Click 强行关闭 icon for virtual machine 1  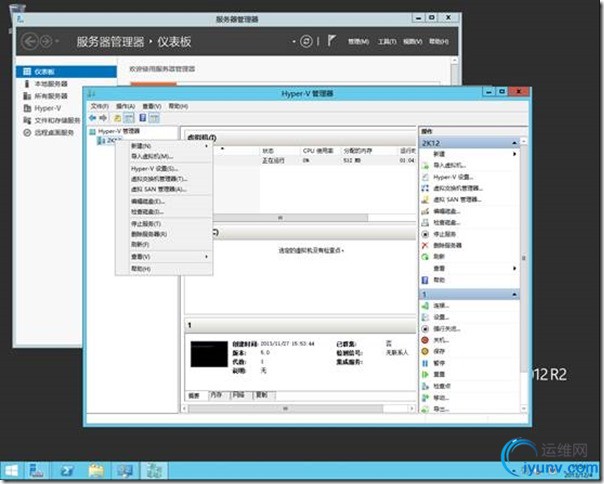(425, 329)
